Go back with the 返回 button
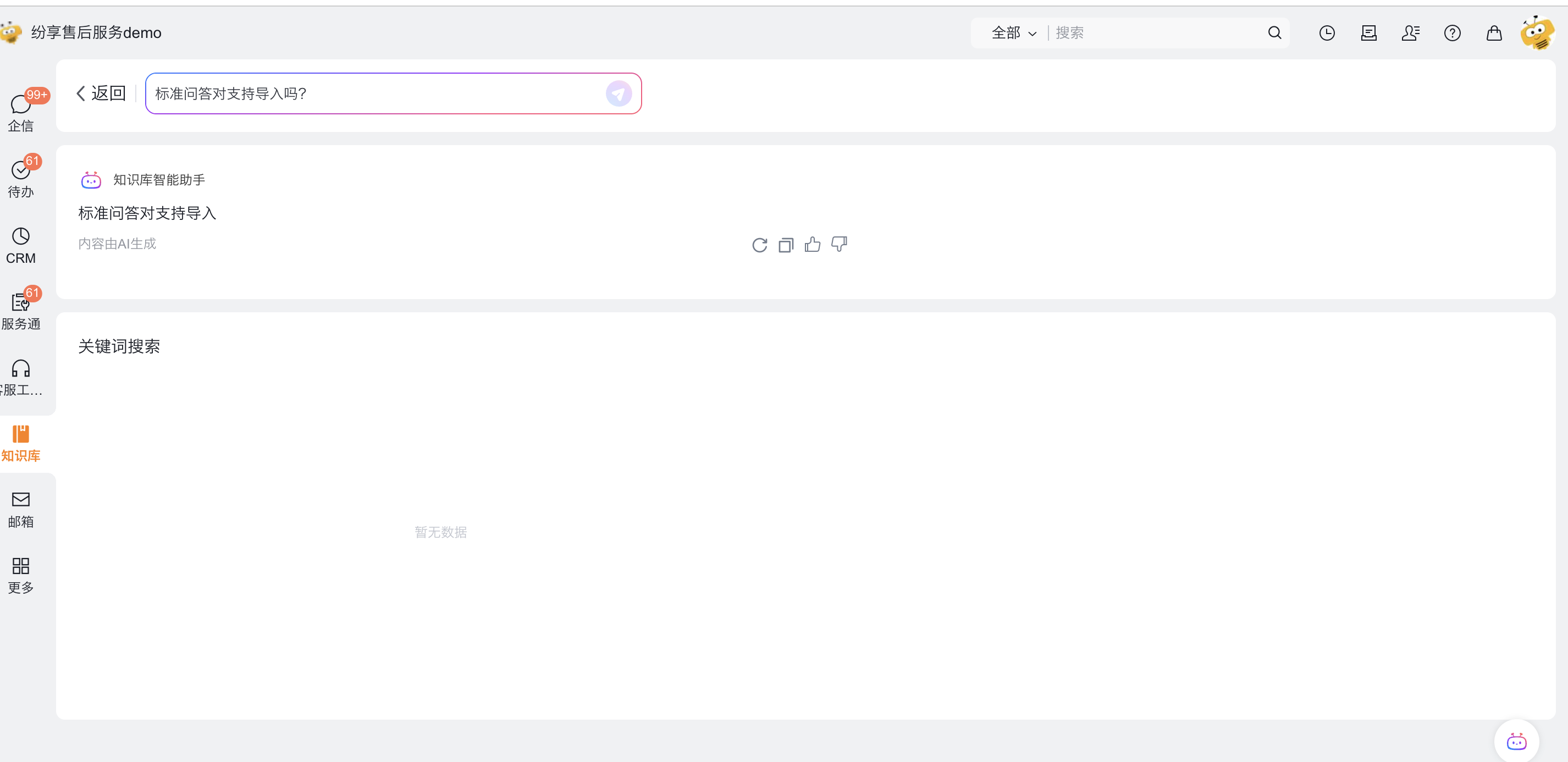This screenshot has width=1568, height=762. pos(101,93)
